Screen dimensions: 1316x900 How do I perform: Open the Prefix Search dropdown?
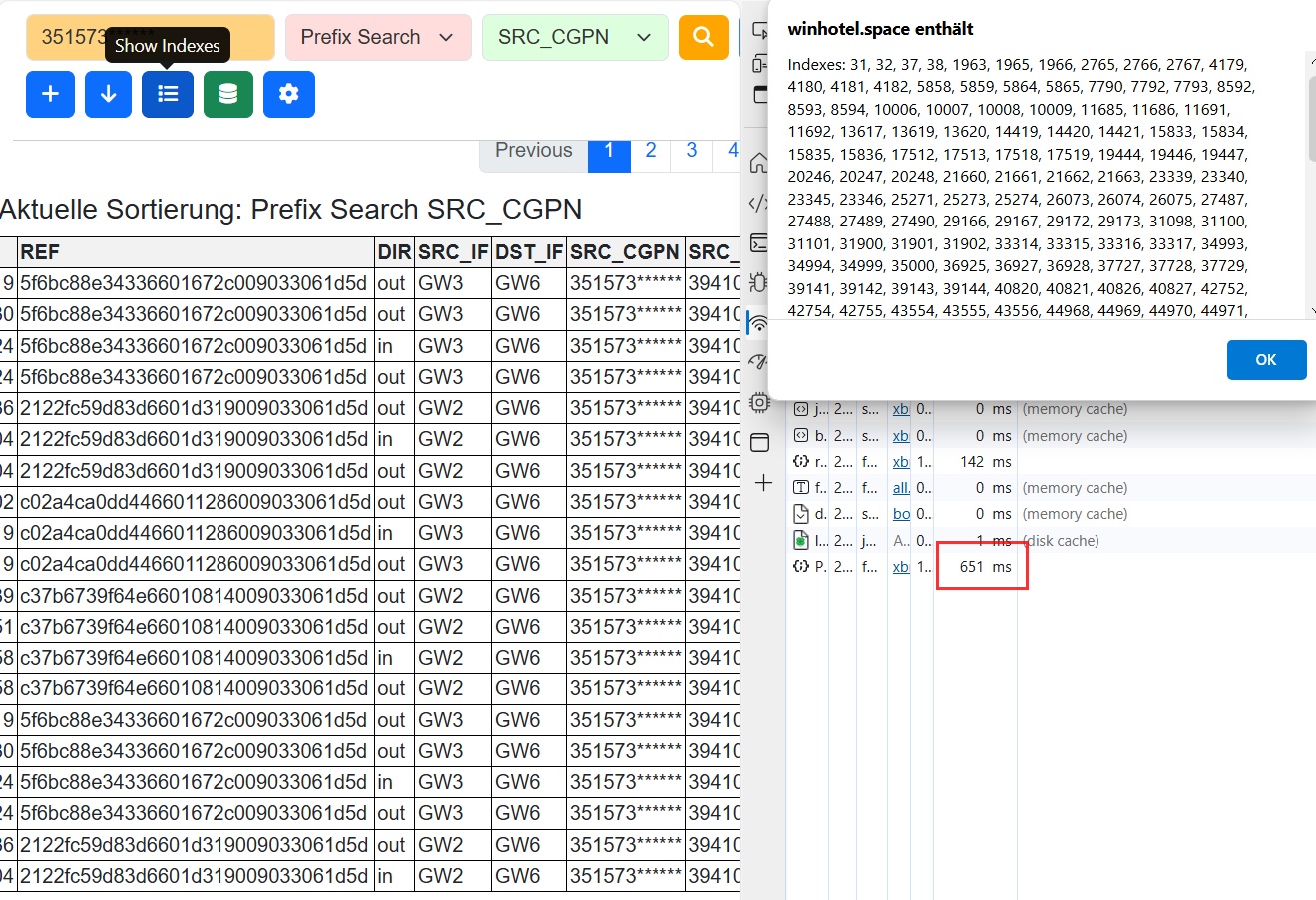378,37
